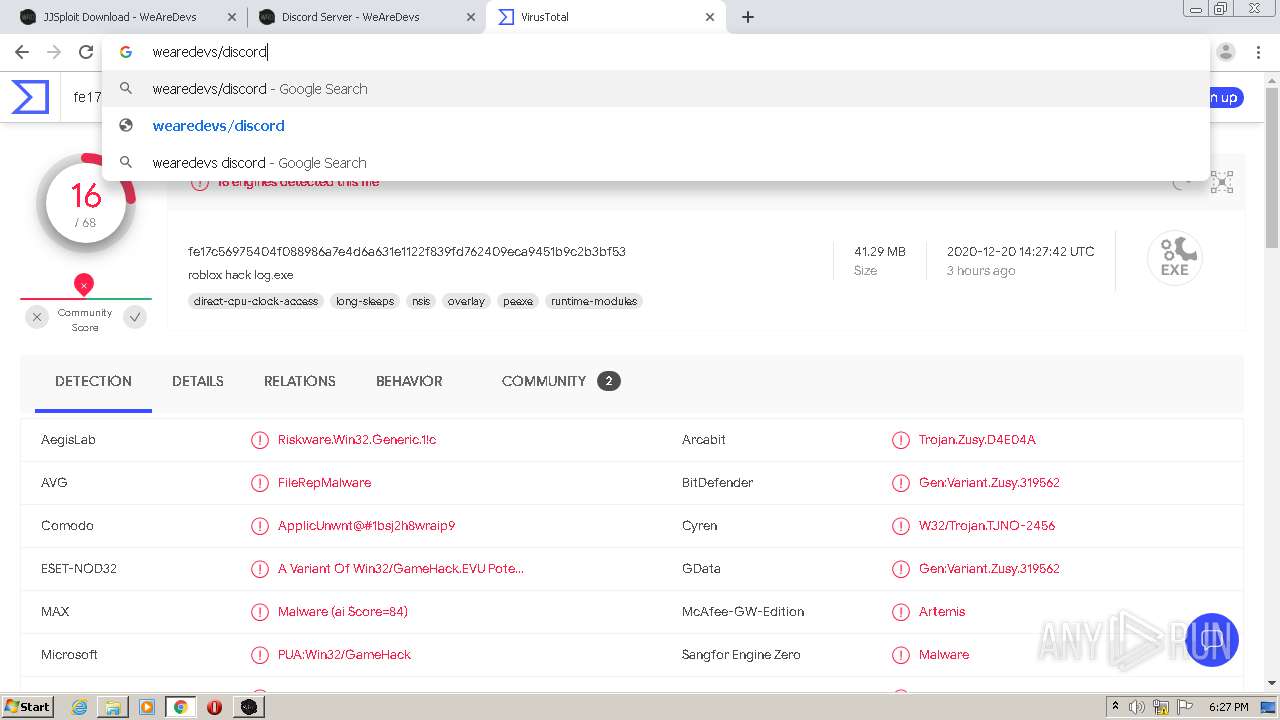
Task: Click 'W32/Trojan.TJNO-2456' detection result
Action: 987,526
